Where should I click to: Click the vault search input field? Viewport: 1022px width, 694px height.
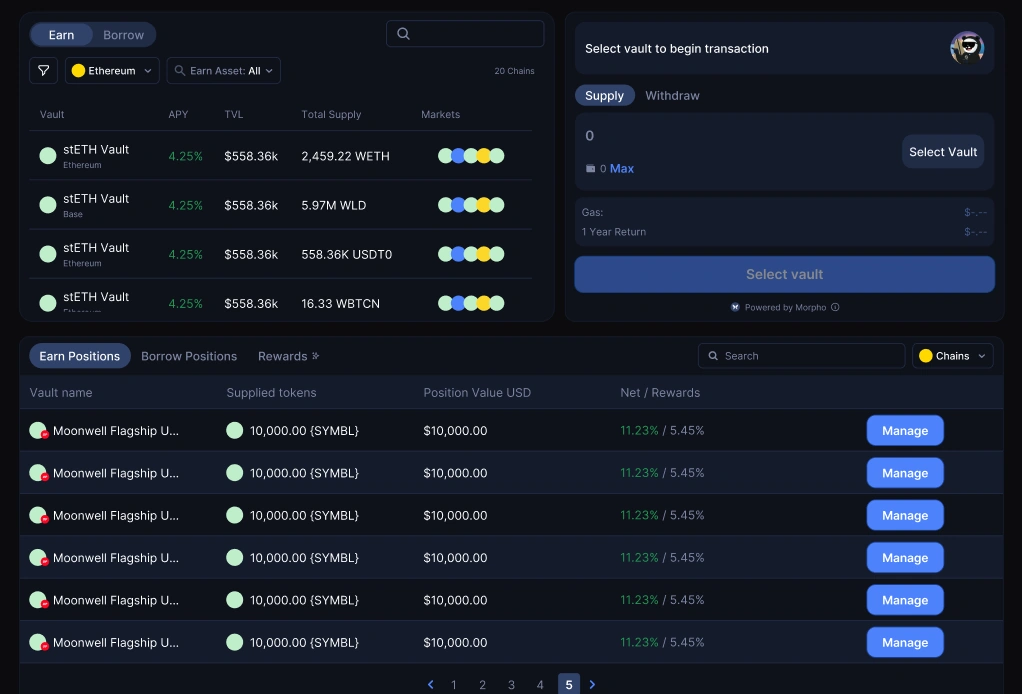[465, 33]
